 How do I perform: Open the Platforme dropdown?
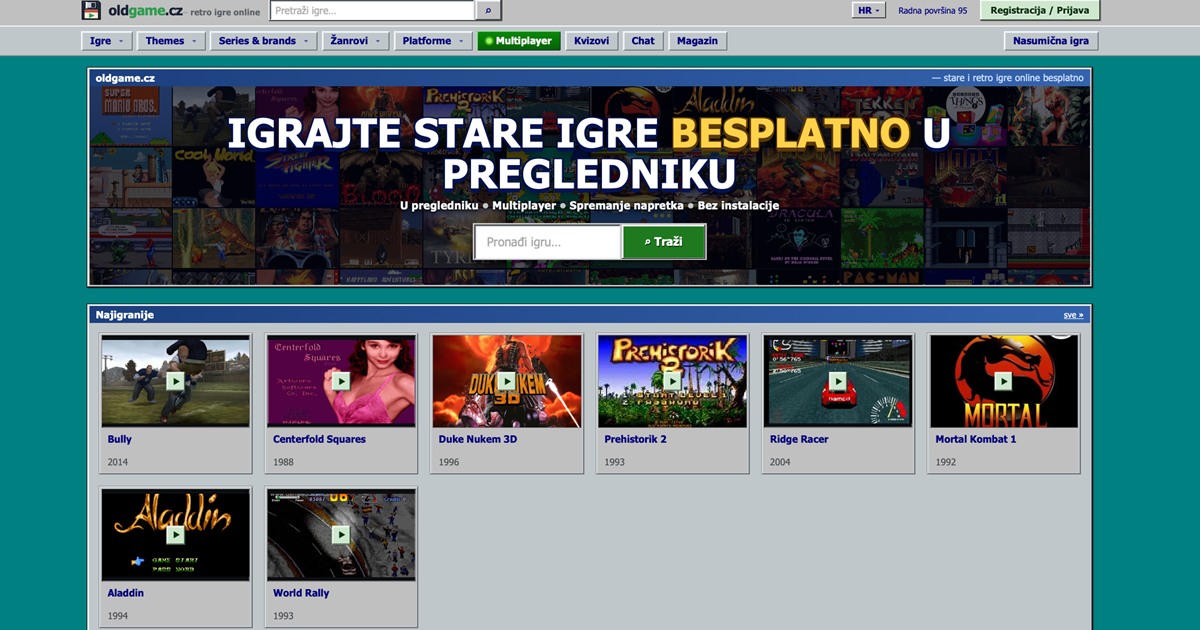pyautogui.click(x=433, y=41)
